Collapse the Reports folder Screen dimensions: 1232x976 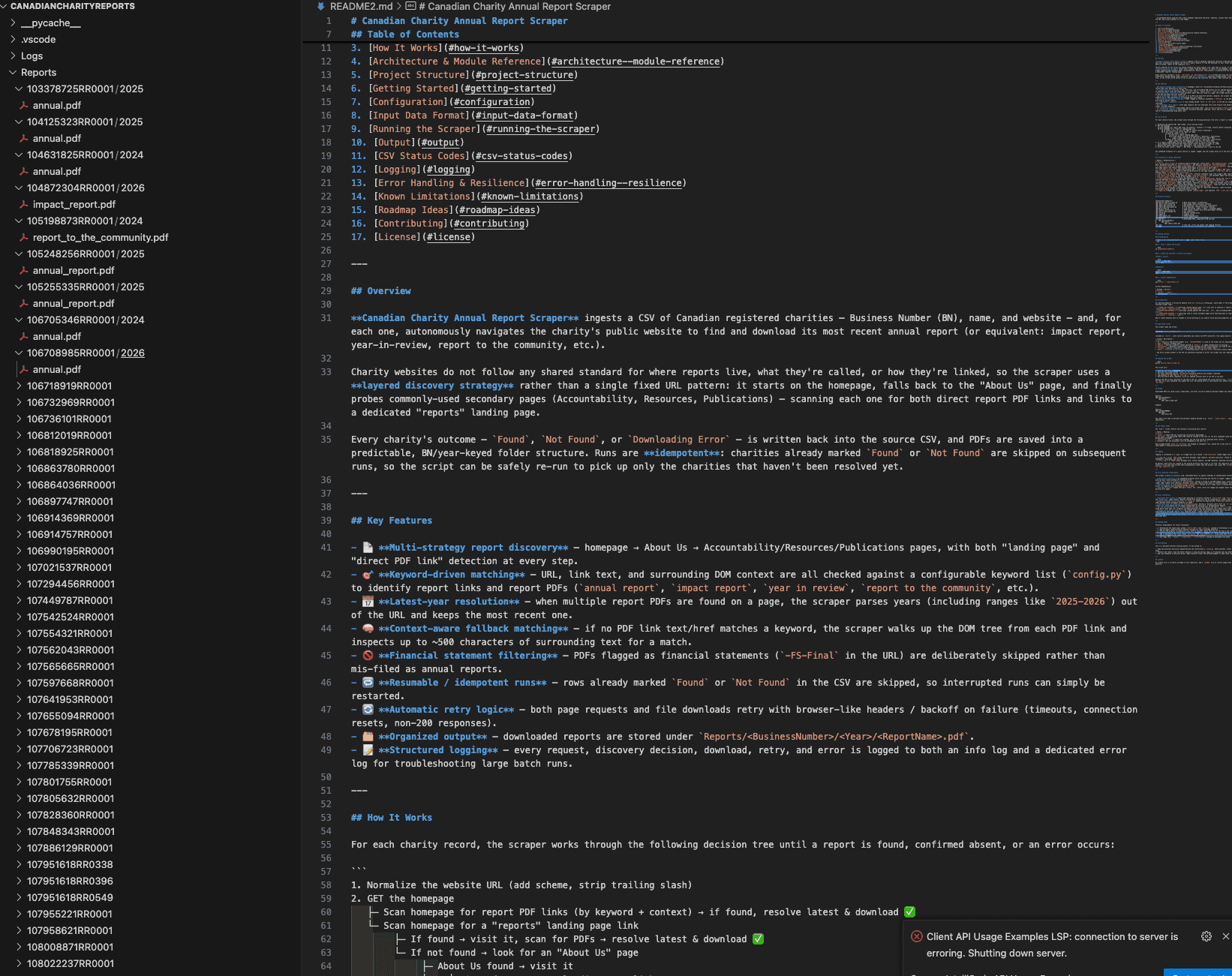tap(13, 73)
